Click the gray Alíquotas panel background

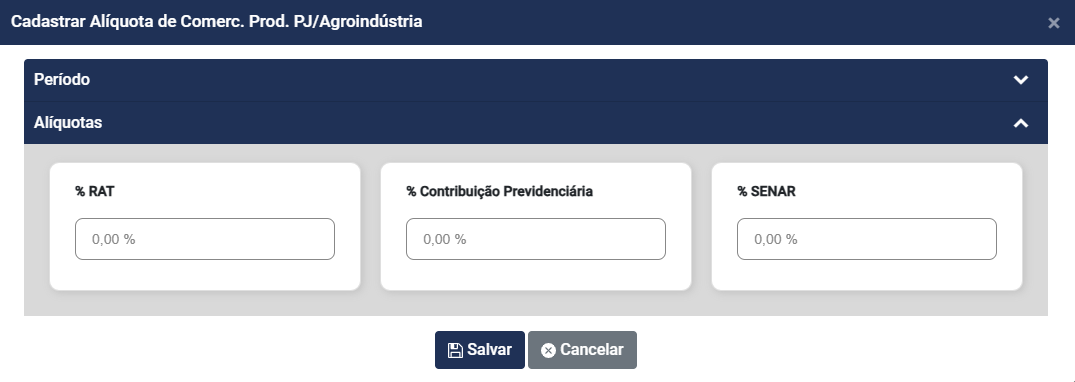coord(535,303)
